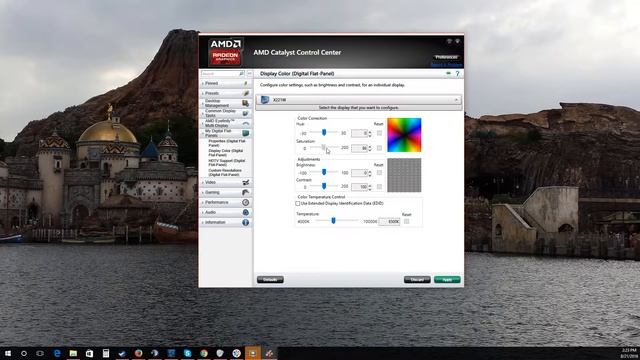Image resolution: width=640 pixels, height=360 pixels.
Task: Open Microsoft Edge from the taskbar
Action: (x=57, y=353)
